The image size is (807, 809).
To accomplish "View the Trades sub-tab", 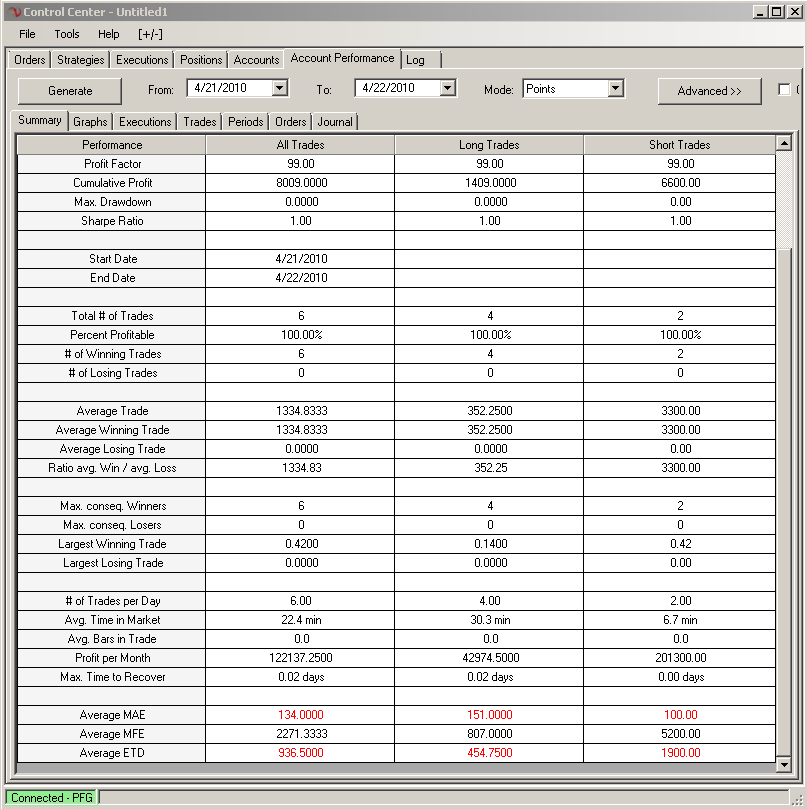I will click(x=200, y=122).
